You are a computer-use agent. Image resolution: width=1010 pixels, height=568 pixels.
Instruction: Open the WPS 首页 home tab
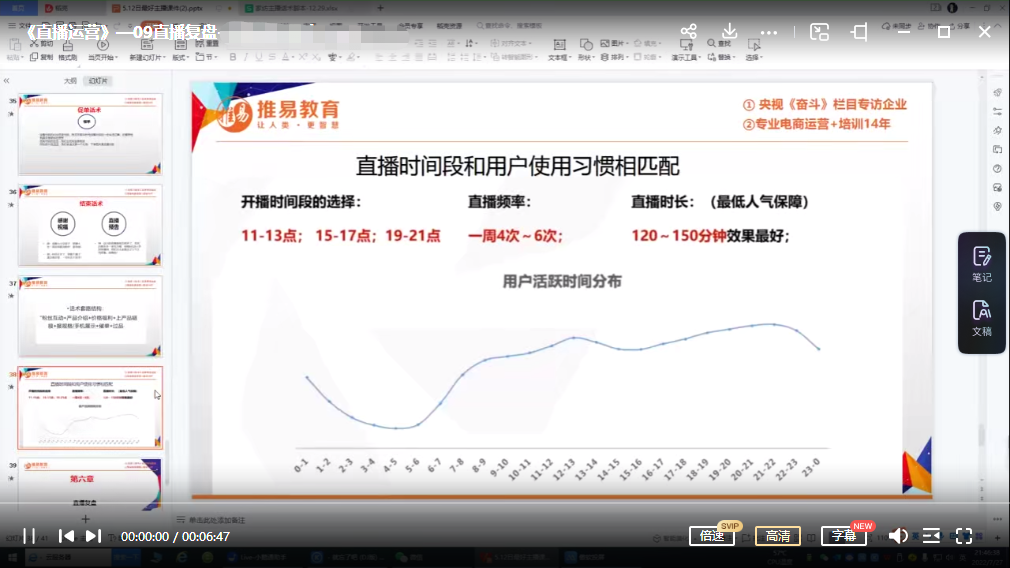(x=18, y=8)
